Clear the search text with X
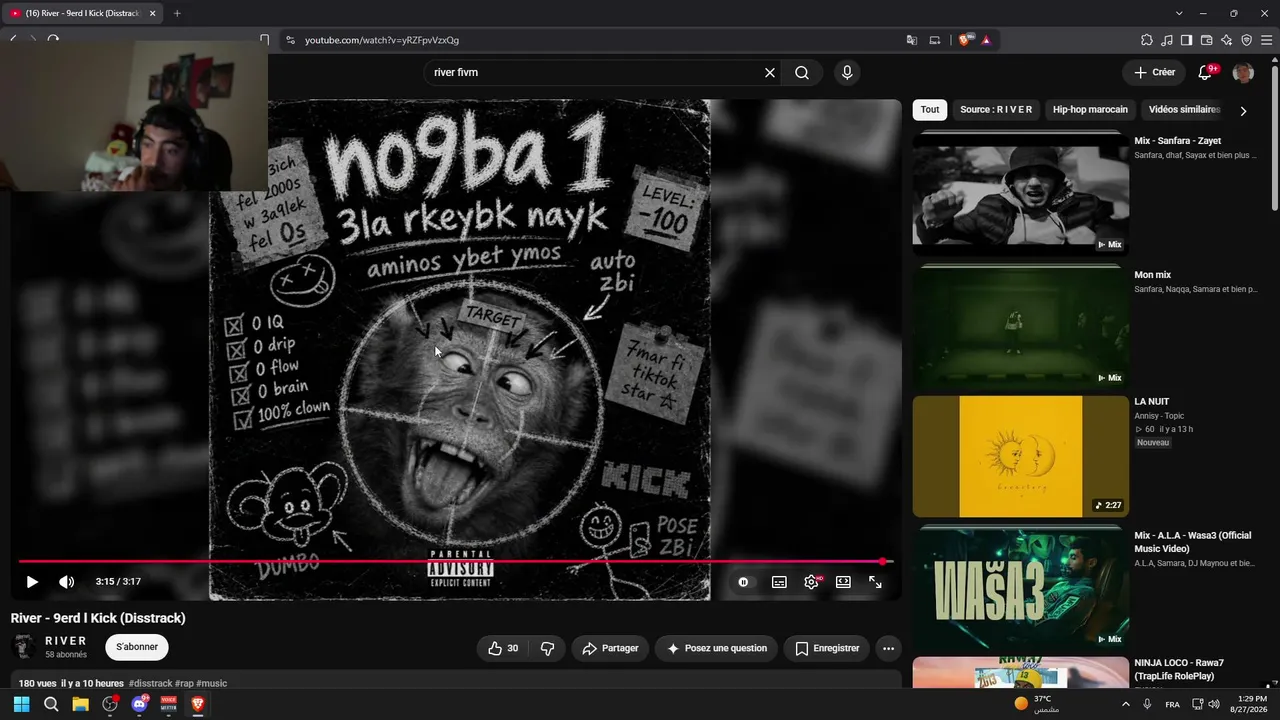Viewport: 1280px width, 720px height. 770,72
